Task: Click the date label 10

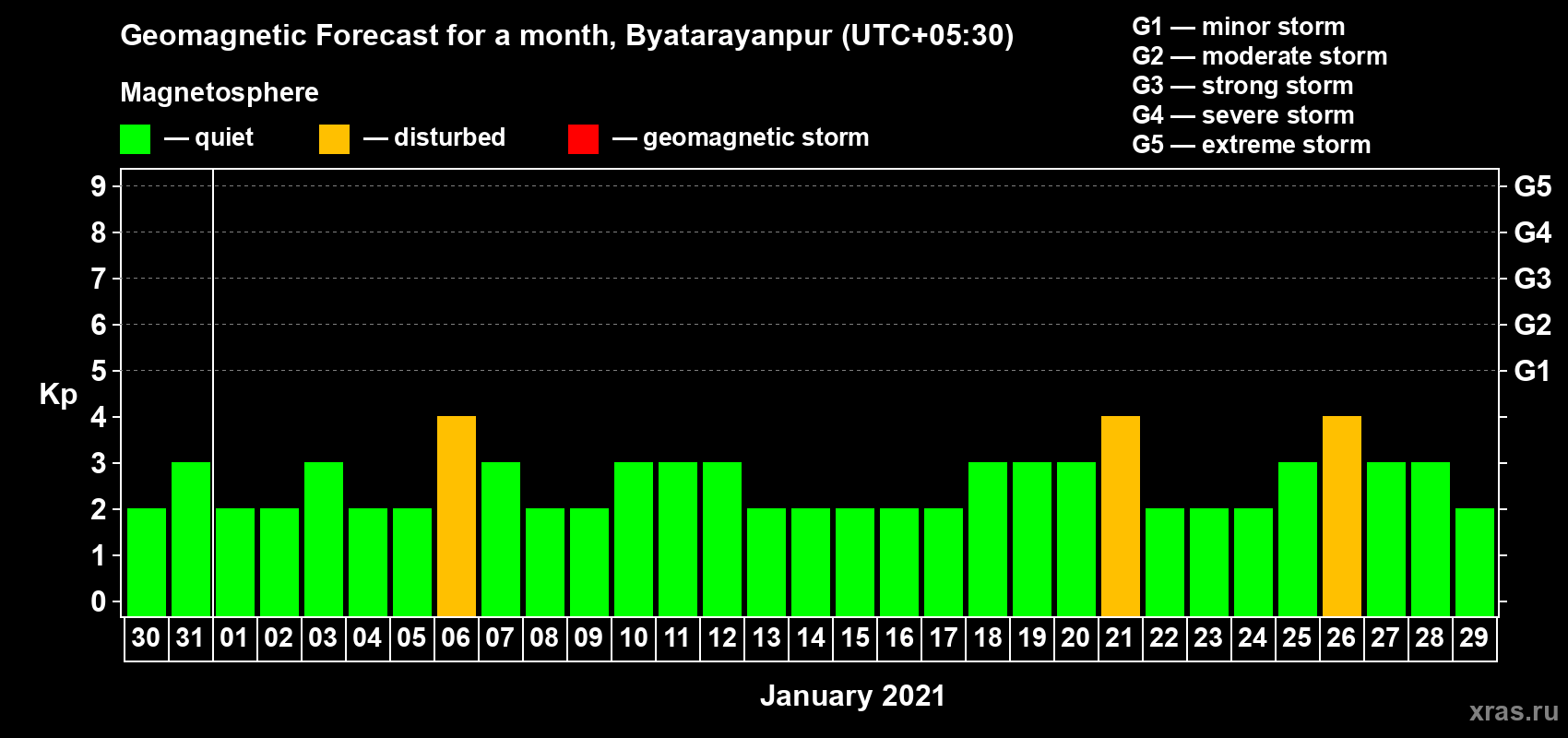Action: coord(633,638)
